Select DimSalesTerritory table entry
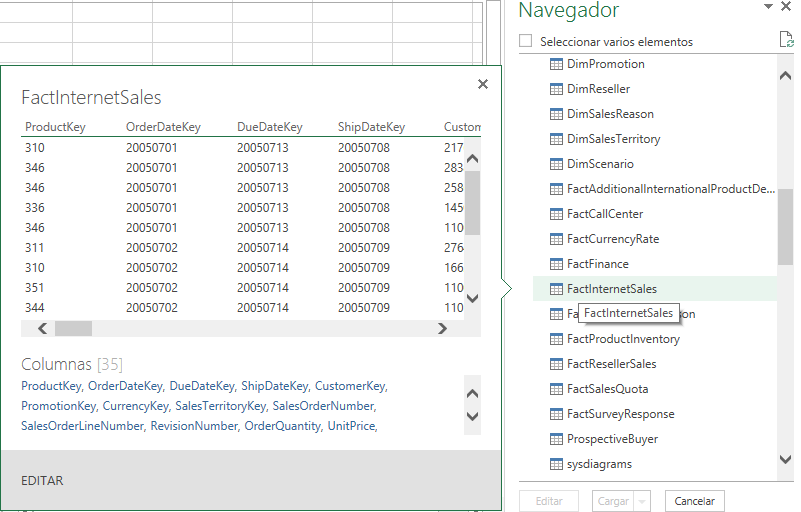801x512 pixels. (613, 139)
